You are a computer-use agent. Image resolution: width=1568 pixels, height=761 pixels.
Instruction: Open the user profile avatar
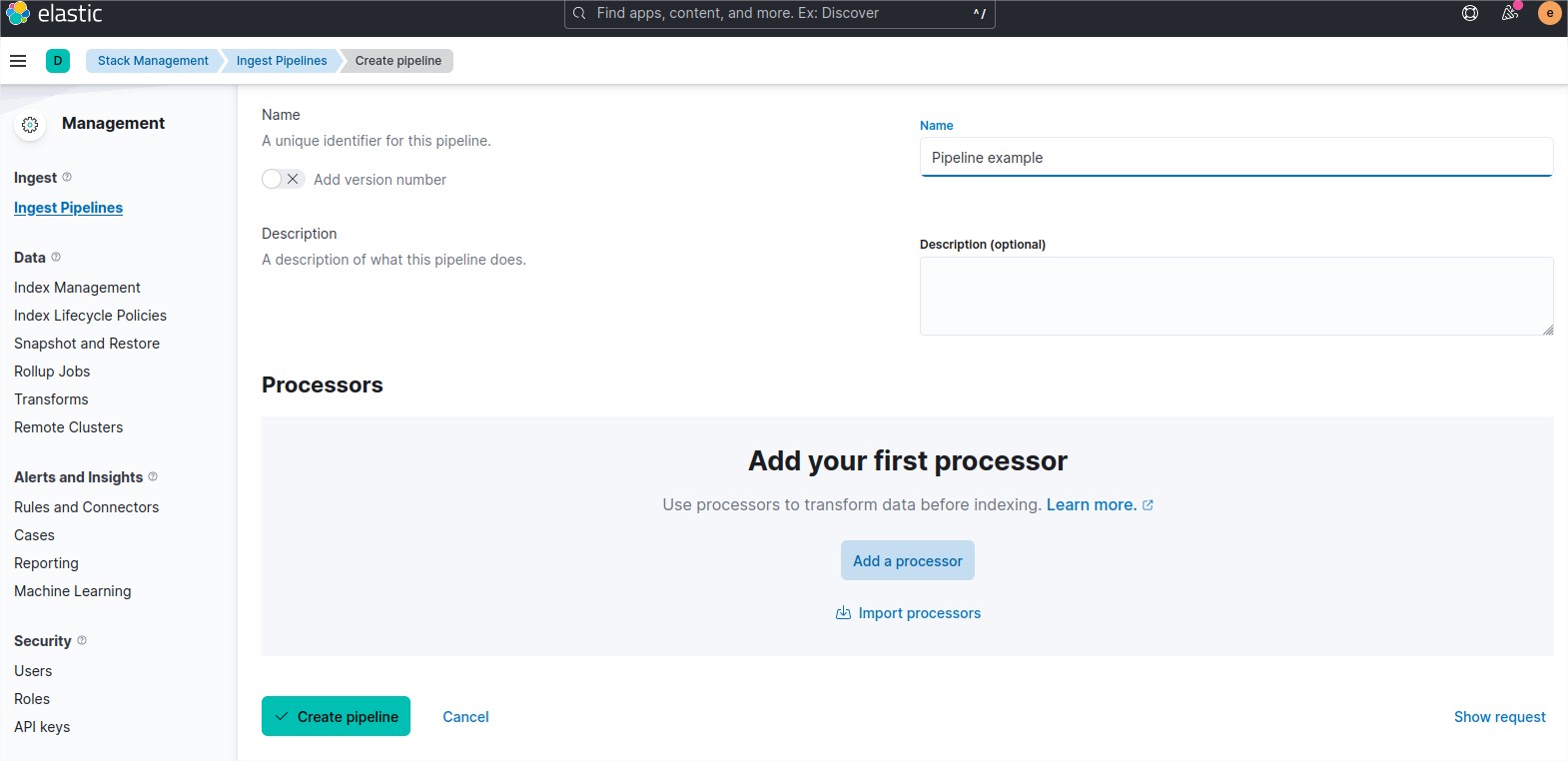point(1549,13)
